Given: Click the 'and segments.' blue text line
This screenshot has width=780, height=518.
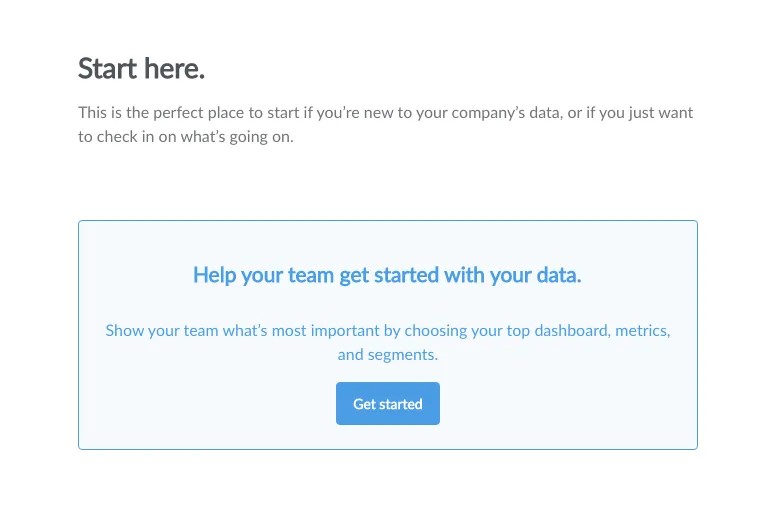Looking at the screenshot, I should [388, 354].
